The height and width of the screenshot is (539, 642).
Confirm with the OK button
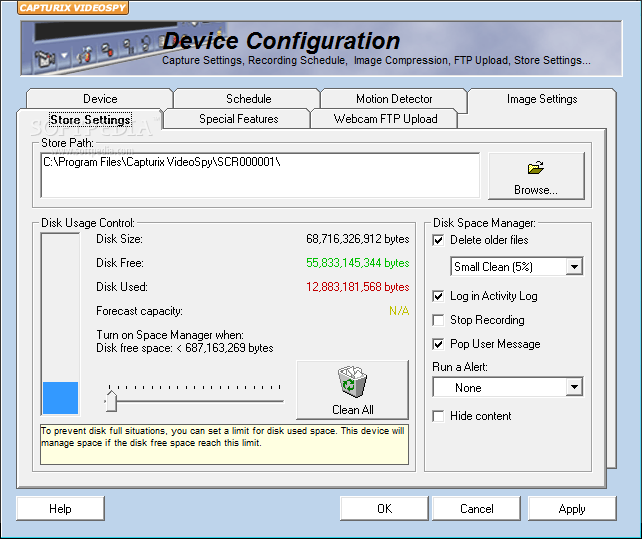click(384, 509)
